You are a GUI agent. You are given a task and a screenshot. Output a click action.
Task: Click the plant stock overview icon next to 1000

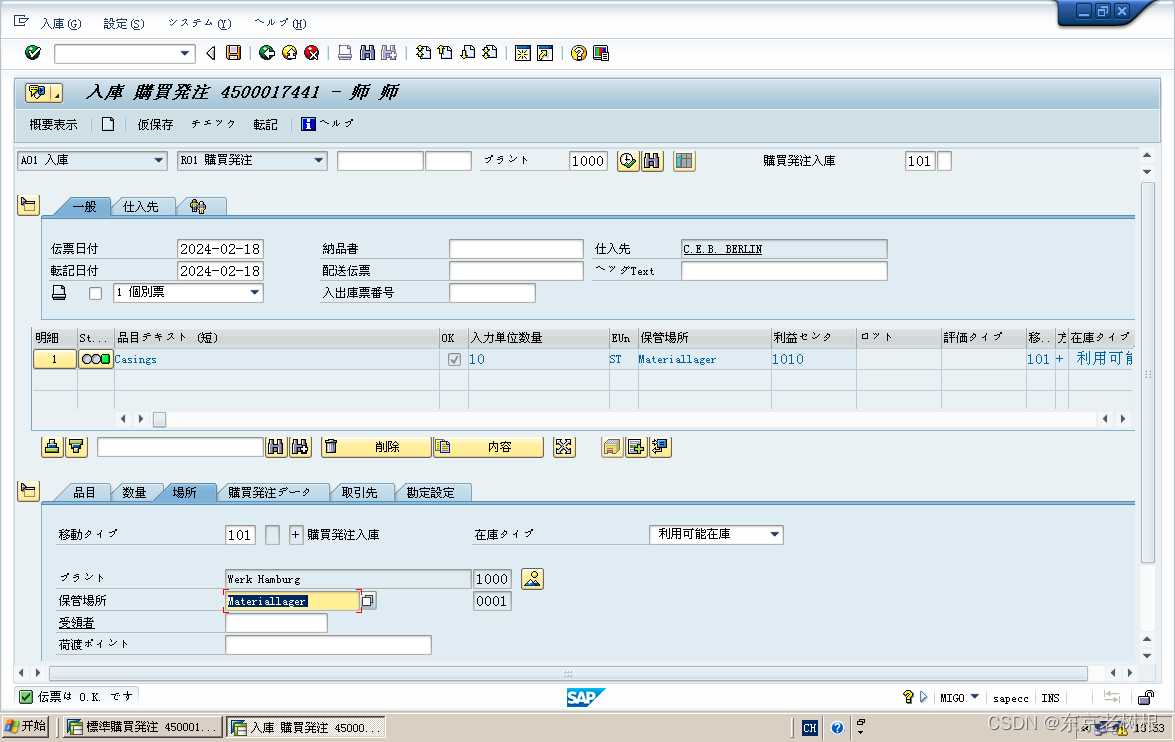click(x=532, y=579)
